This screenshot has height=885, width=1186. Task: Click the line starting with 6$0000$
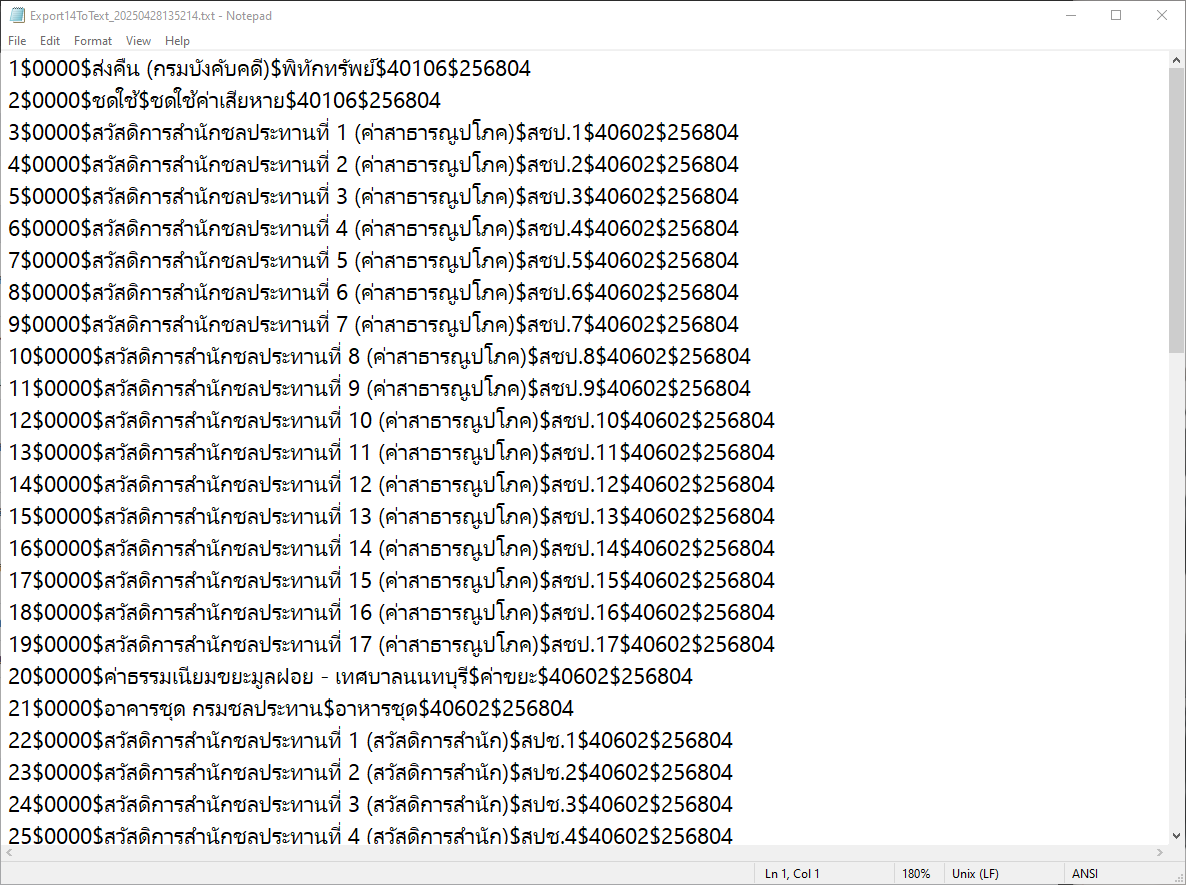[x=373, y=228]
